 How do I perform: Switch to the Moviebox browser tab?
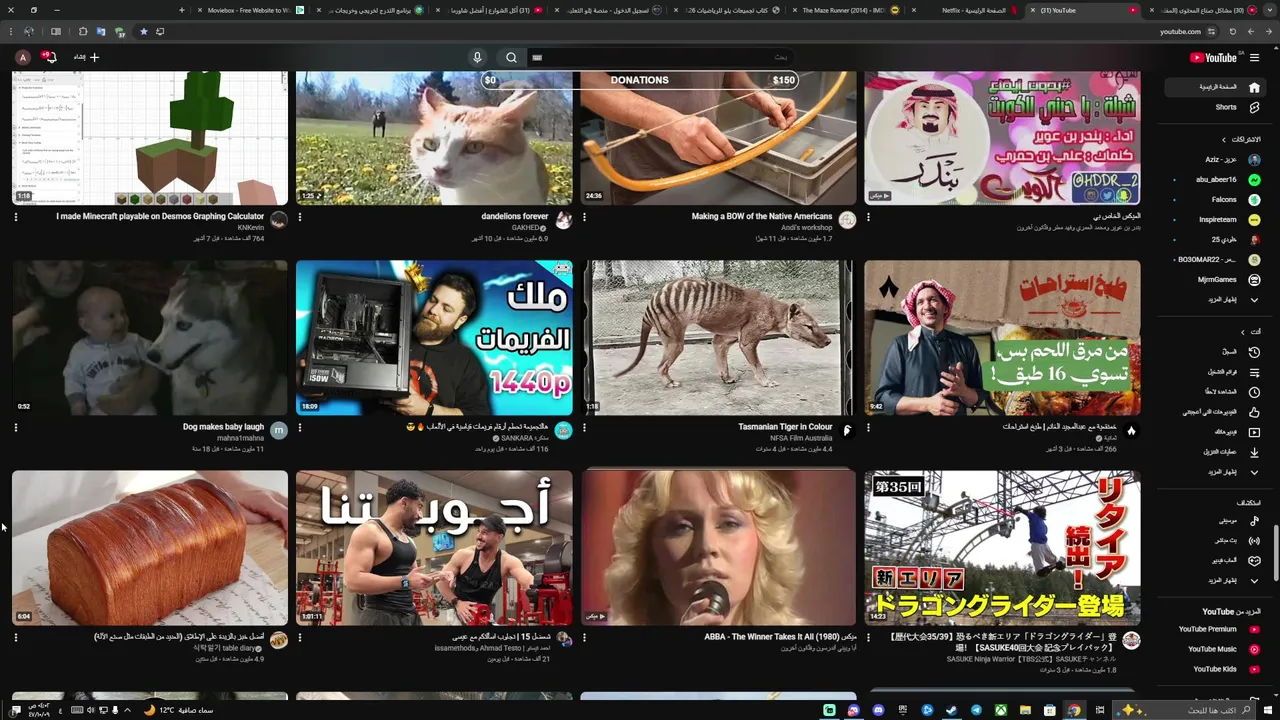[x=249, y=10]
